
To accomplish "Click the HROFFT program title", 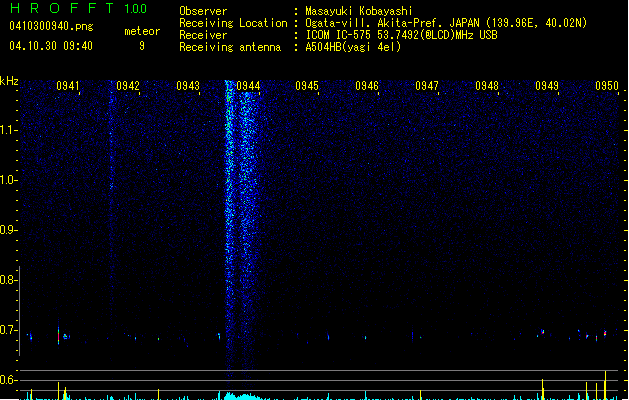I will [x=62, y=8].
